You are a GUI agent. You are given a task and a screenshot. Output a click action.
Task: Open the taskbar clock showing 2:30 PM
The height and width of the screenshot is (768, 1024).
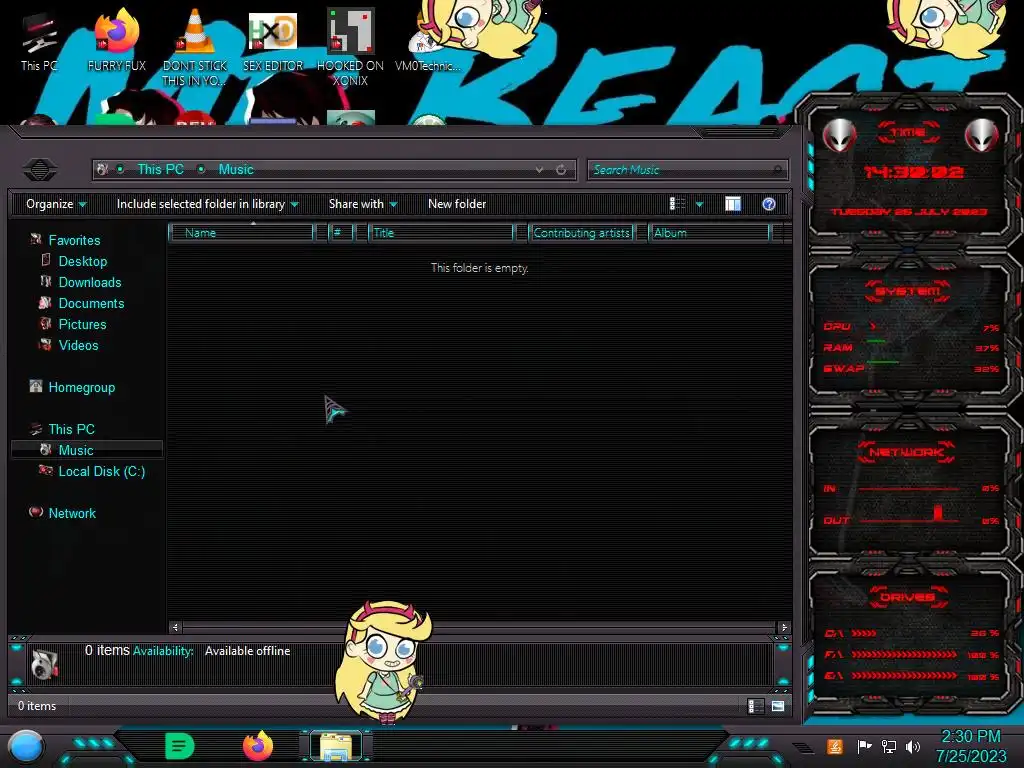pyautogui.click(x=971, y=746)
